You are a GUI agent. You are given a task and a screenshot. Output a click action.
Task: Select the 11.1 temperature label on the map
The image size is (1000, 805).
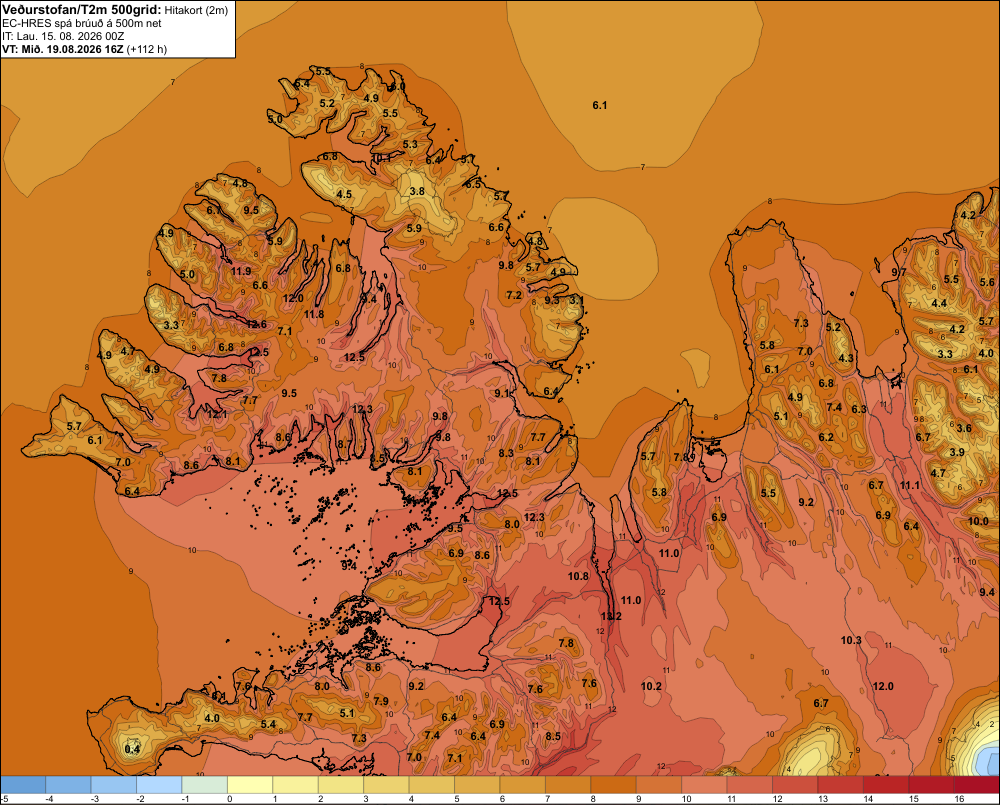[909, 485]
